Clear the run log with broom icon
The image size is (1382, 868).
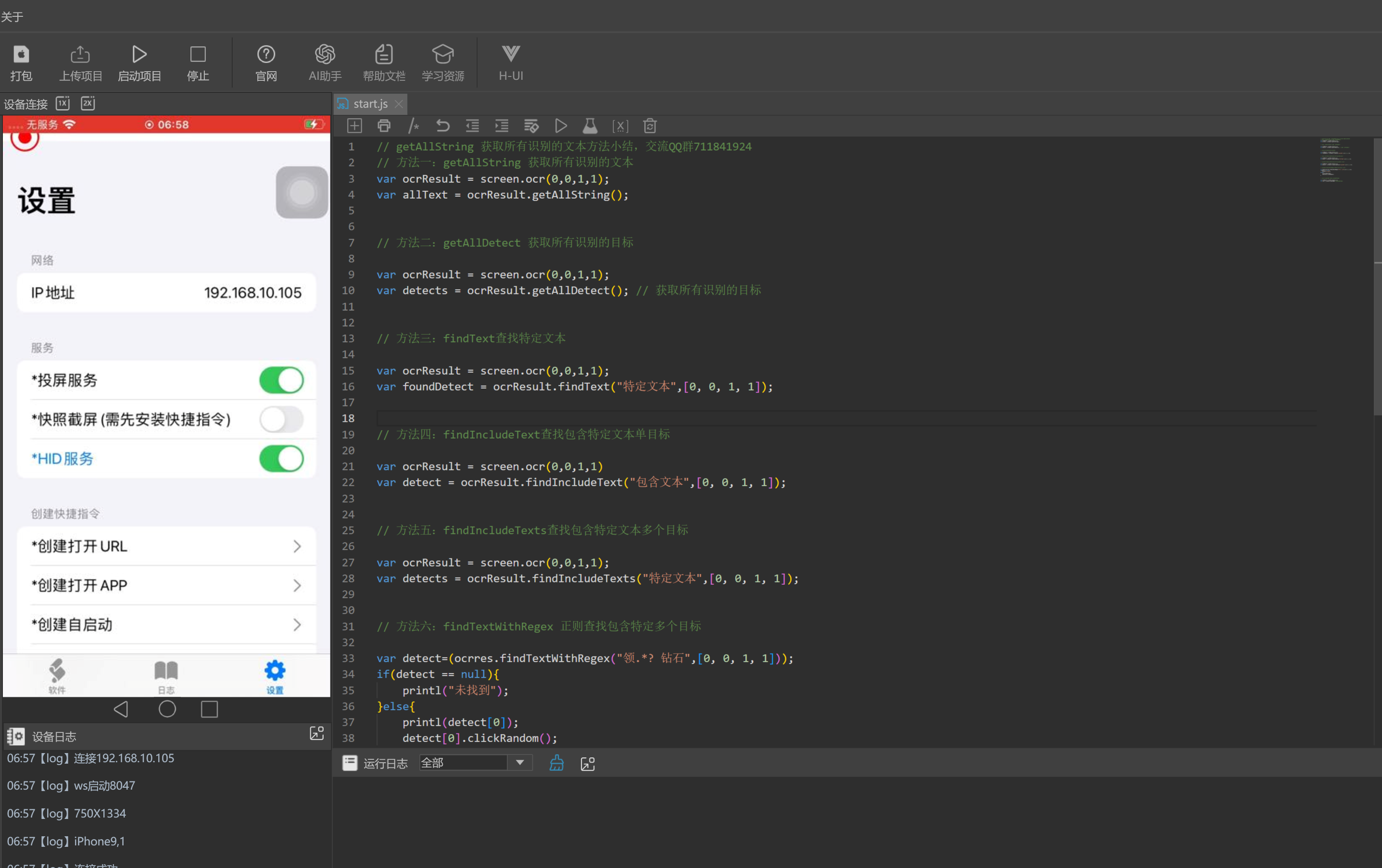point(557,763)
